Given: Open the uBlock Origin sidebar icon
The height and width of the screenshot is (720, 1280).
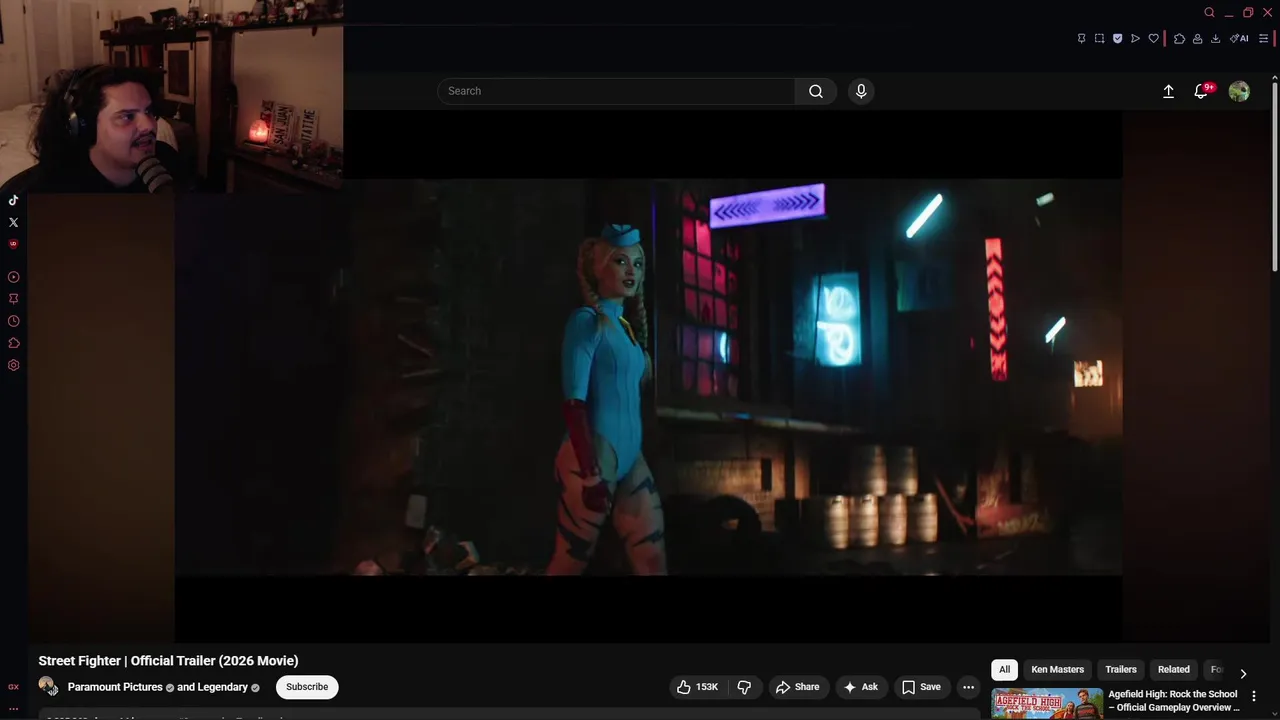Looking at the screenshot, I should [13, 244].
